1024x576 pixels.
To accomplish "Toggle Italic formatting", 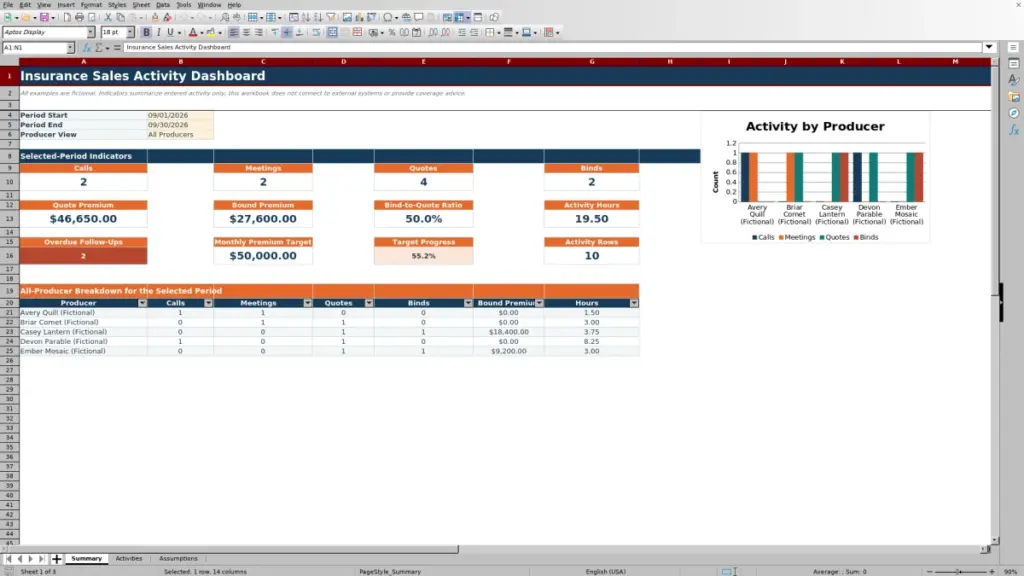I will point(159,33).
